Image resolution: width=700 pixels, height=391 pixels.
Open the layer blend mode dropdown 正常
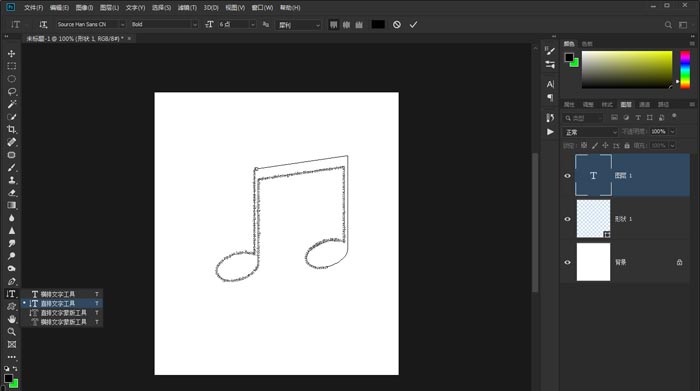coord(591,132)
